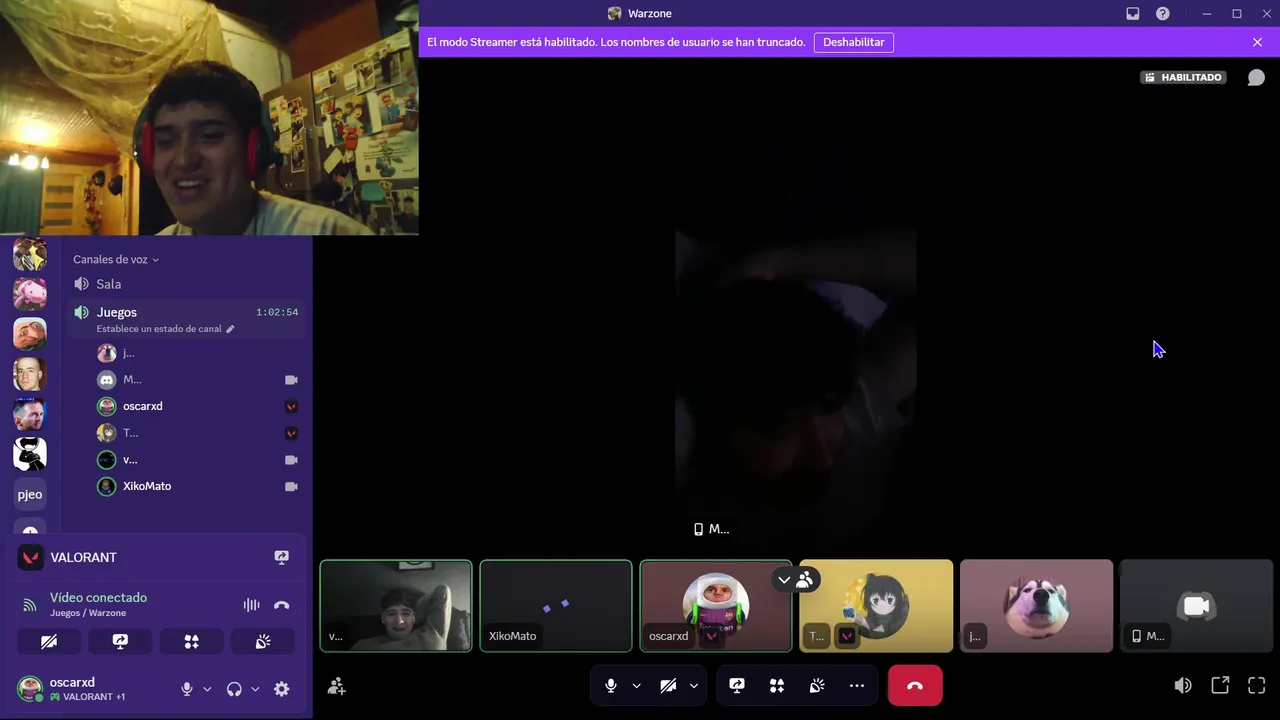Toggle mute microphone in the user panel
Image resolution: width=1280 pixels, height=720 pixels.
click(x=187, y=689)
